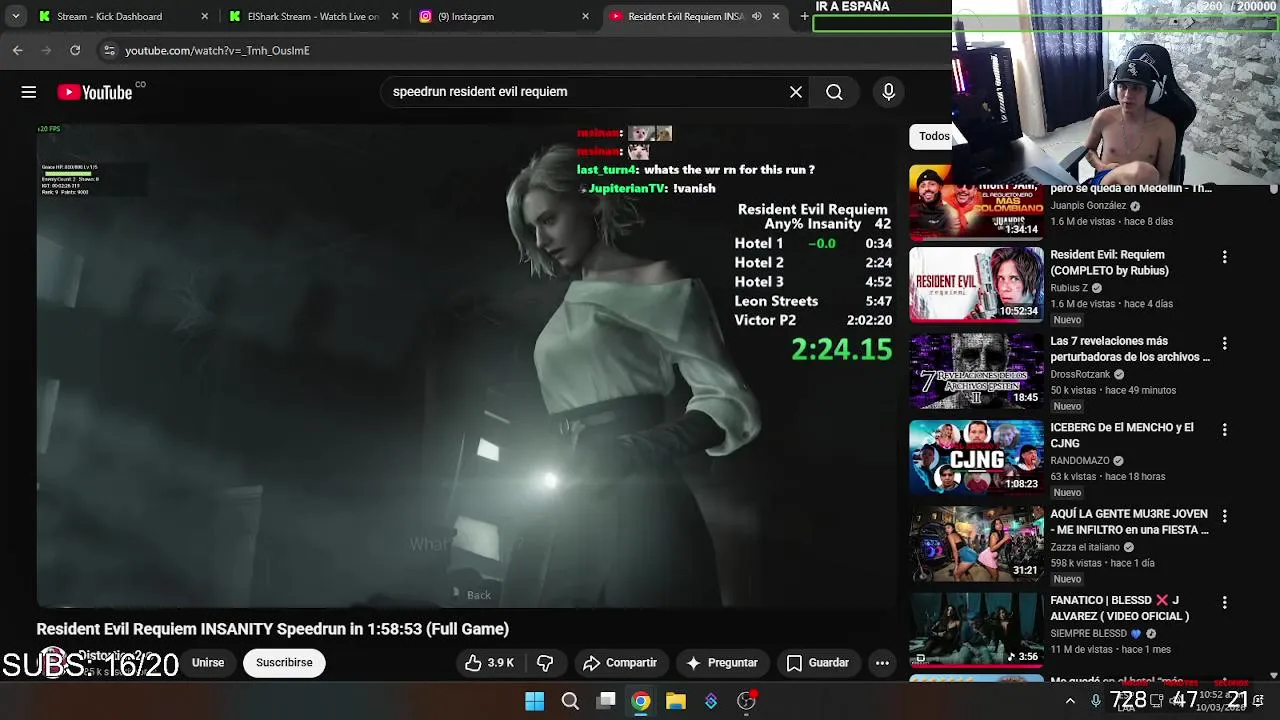
Task: Open the CJNG iceberg video thumbnail
Action: point(976,457)
